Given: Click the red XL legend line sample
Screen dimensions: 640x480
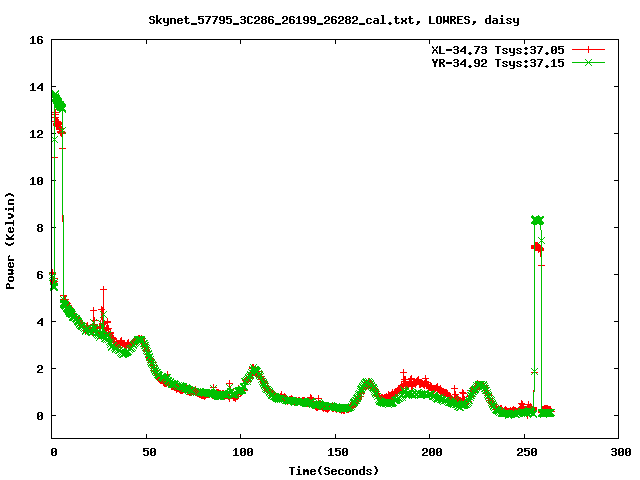Looking at the screenshot, I should (589, 49).
